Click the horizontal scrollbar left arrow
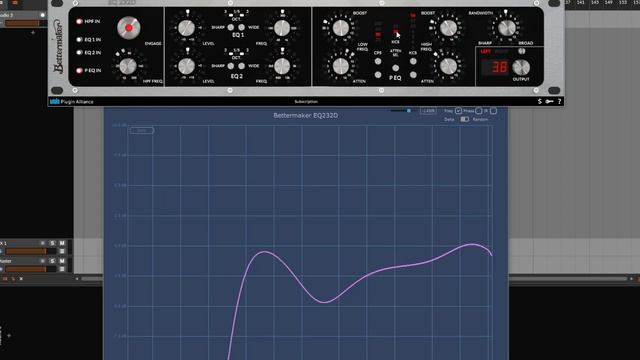Viewport: 640px width, 360px height. coord(77,279)
